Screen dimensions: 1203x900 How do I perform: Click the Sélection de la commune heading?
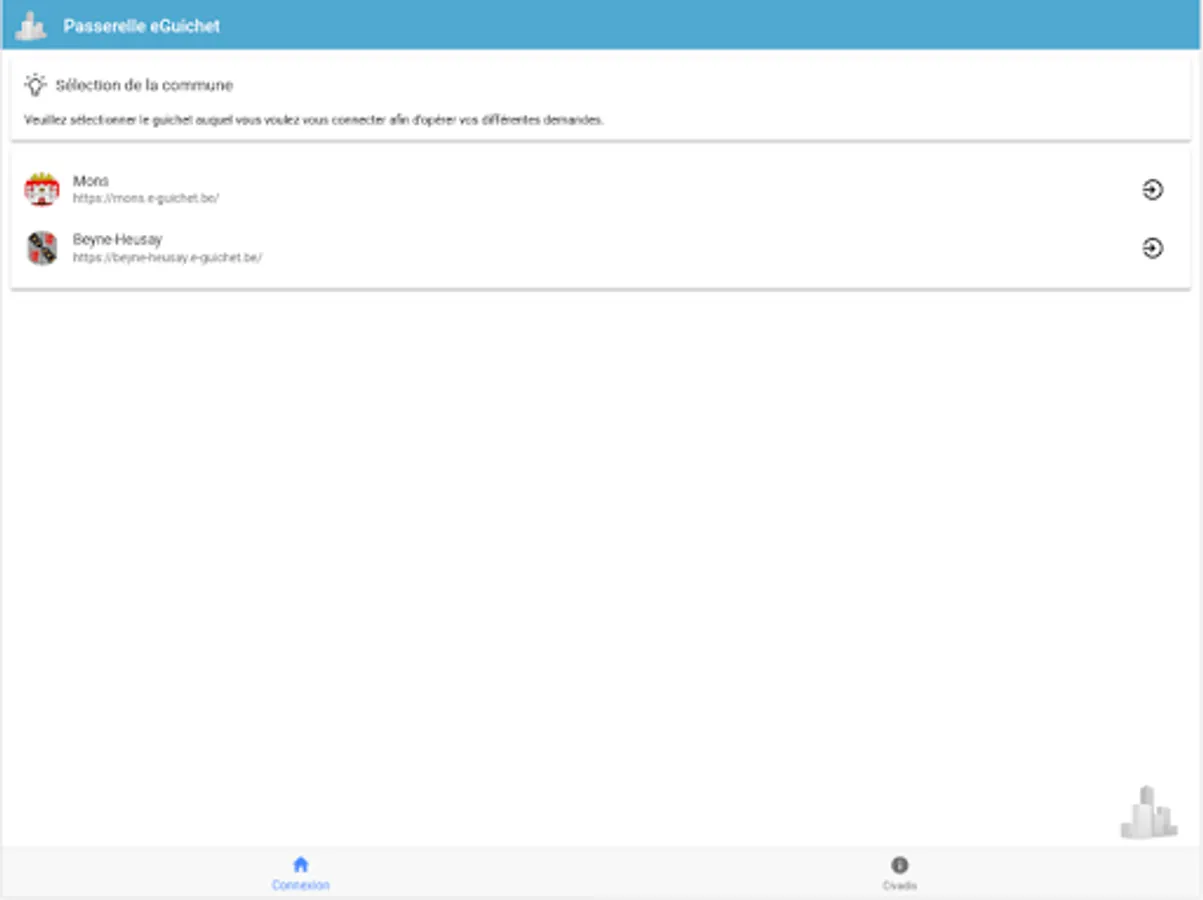tap(145, 85)
